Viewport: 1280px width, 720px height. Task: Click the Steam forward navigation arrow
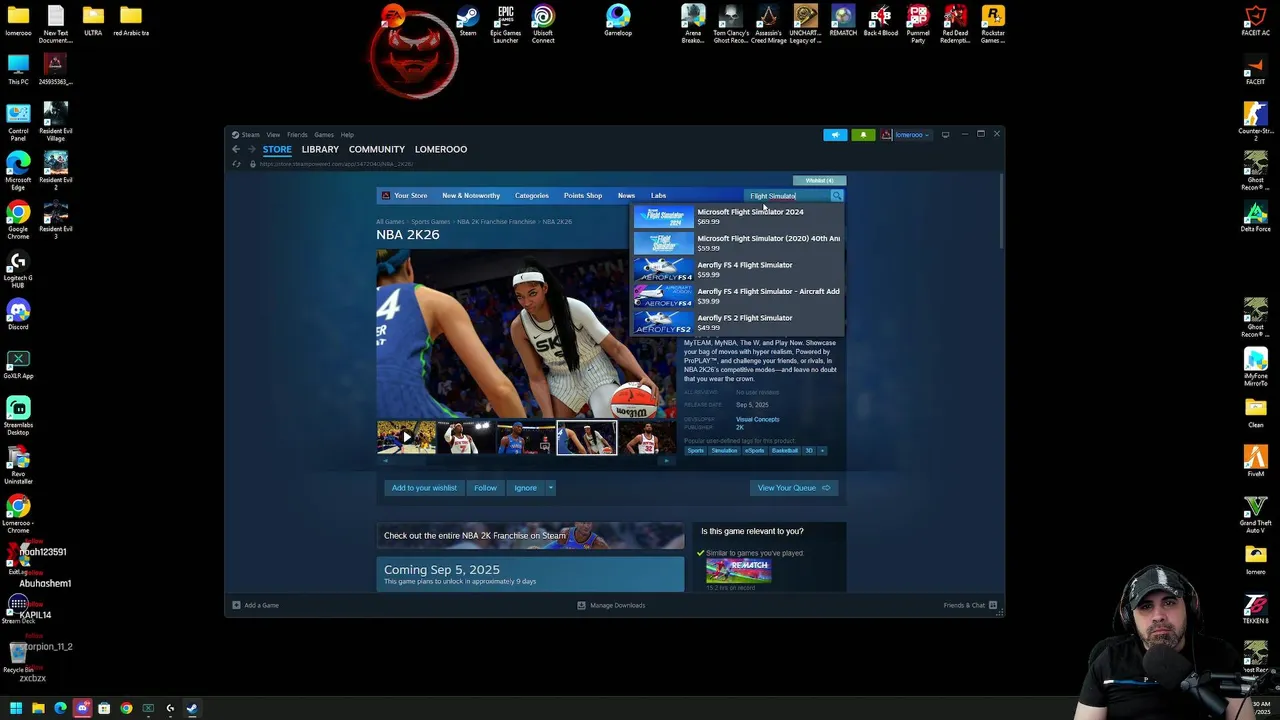pos(251,149)
